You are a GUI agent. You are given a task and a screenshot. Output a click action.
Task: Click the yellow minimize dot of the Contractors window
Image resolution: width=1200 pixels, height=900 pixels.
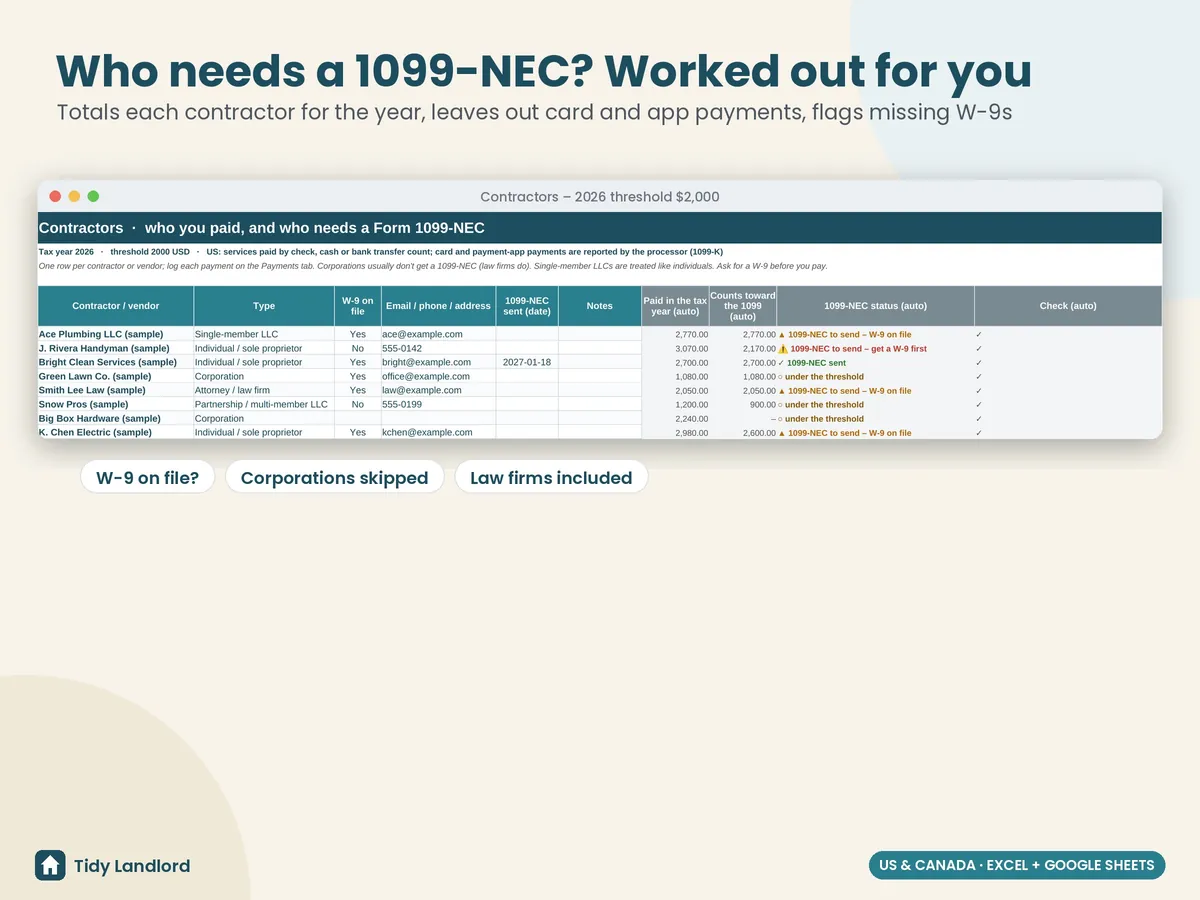coord(74,197)
